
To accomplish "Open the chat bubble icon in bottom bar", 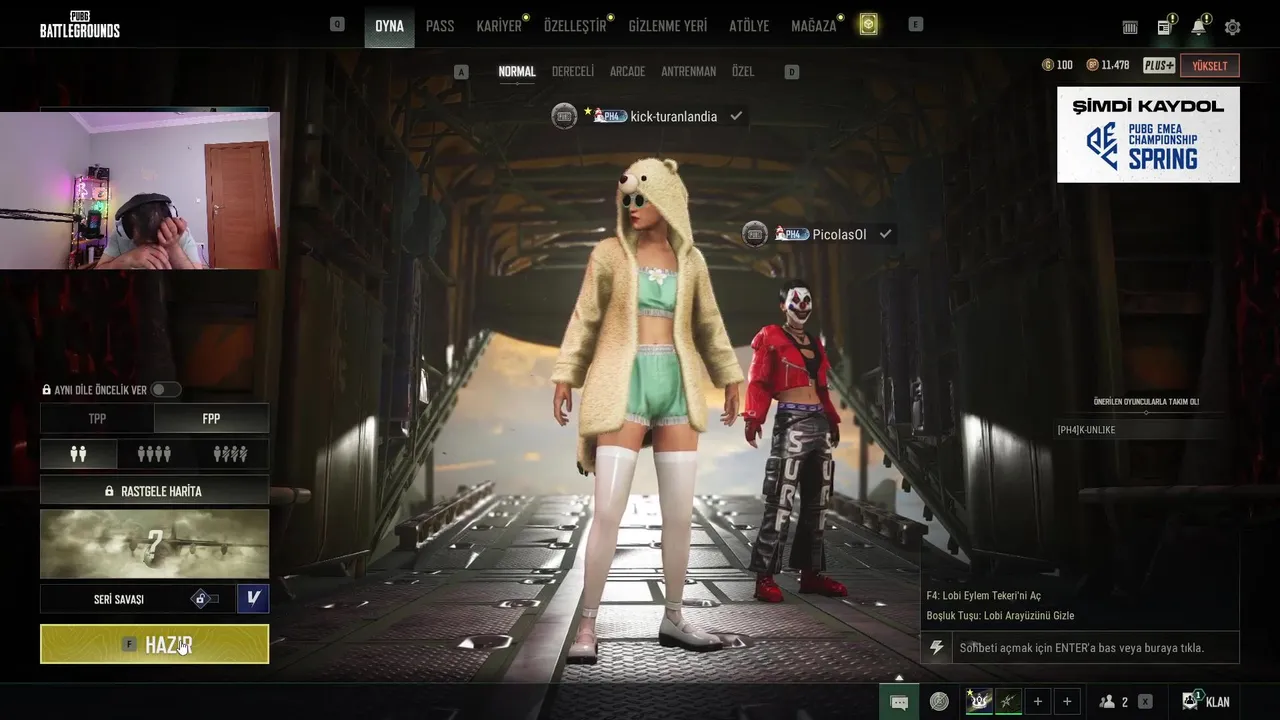I will pos(899,702).
